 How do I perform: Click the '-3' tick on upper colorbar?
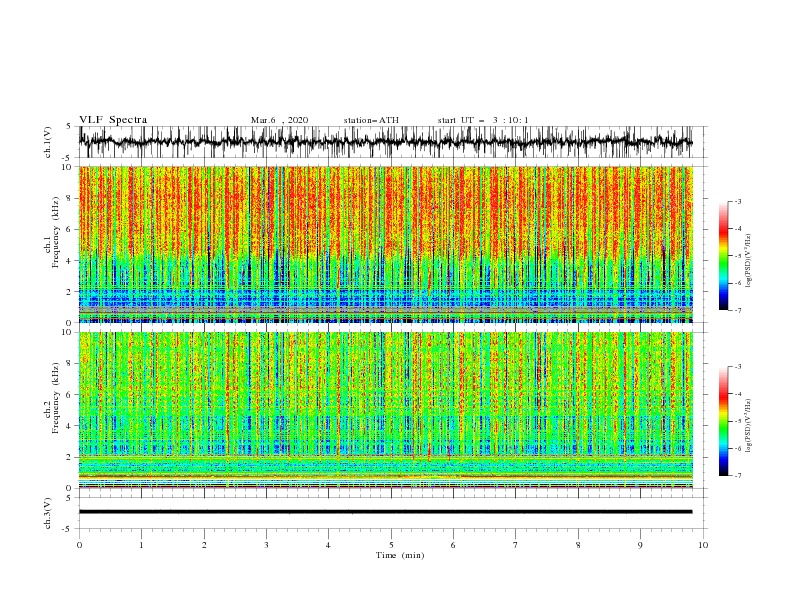pyautogui.click(x=738, y=201)
